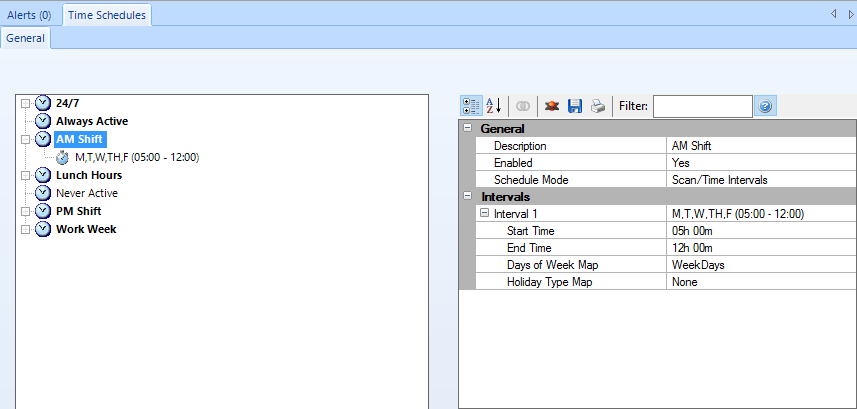Screen dimensions: 857x409
Task: Select the AM Shift schedule
Action: (x=79, y=139)
